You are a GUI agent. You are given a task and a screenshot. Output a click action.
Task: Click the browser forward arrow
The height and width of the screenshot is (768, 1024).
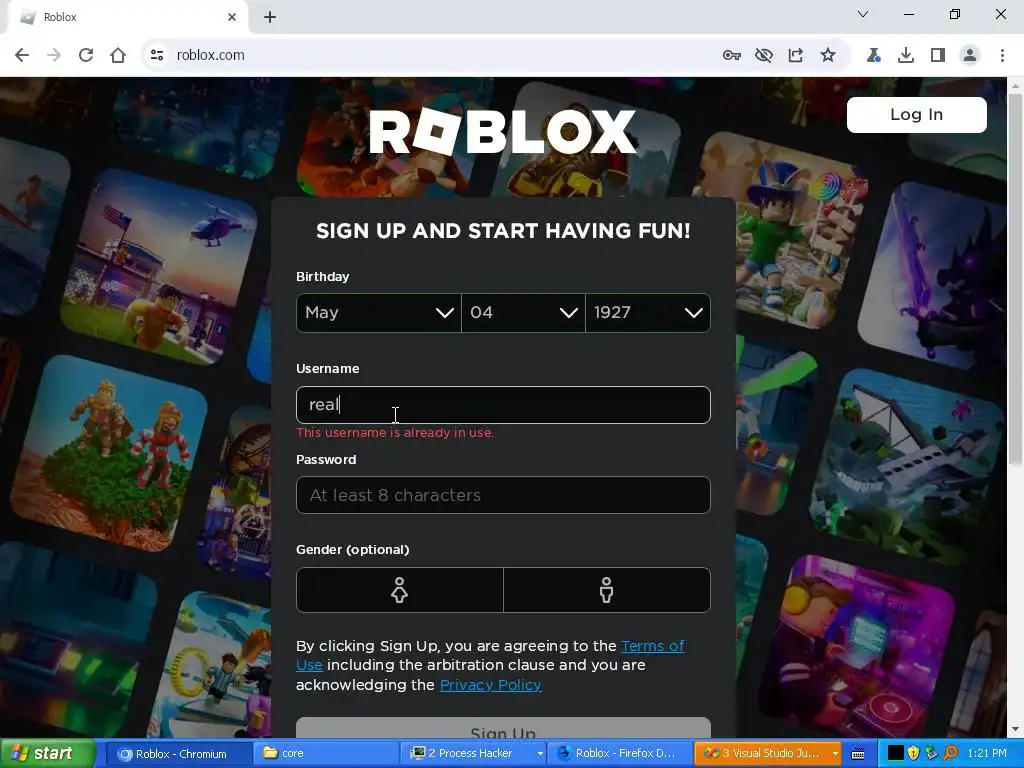pyautogui.click(x=54, y=56)
